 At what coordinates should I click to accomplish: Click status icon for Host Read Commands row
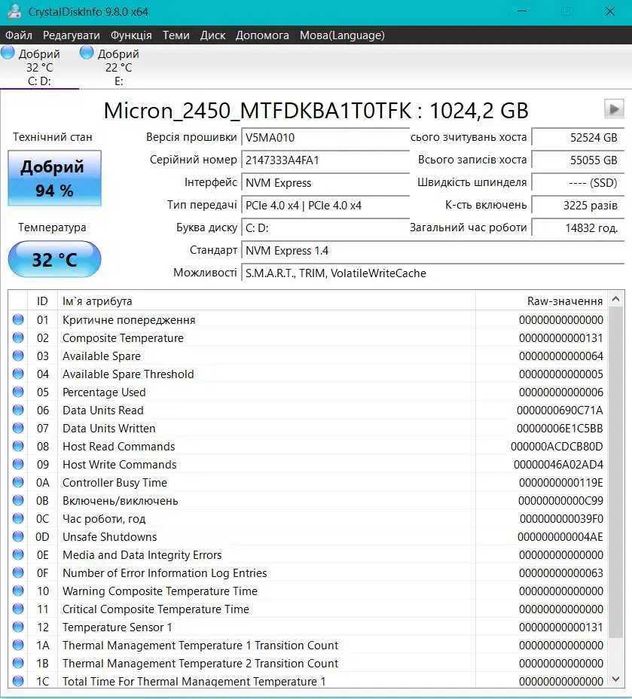(18, 446)
